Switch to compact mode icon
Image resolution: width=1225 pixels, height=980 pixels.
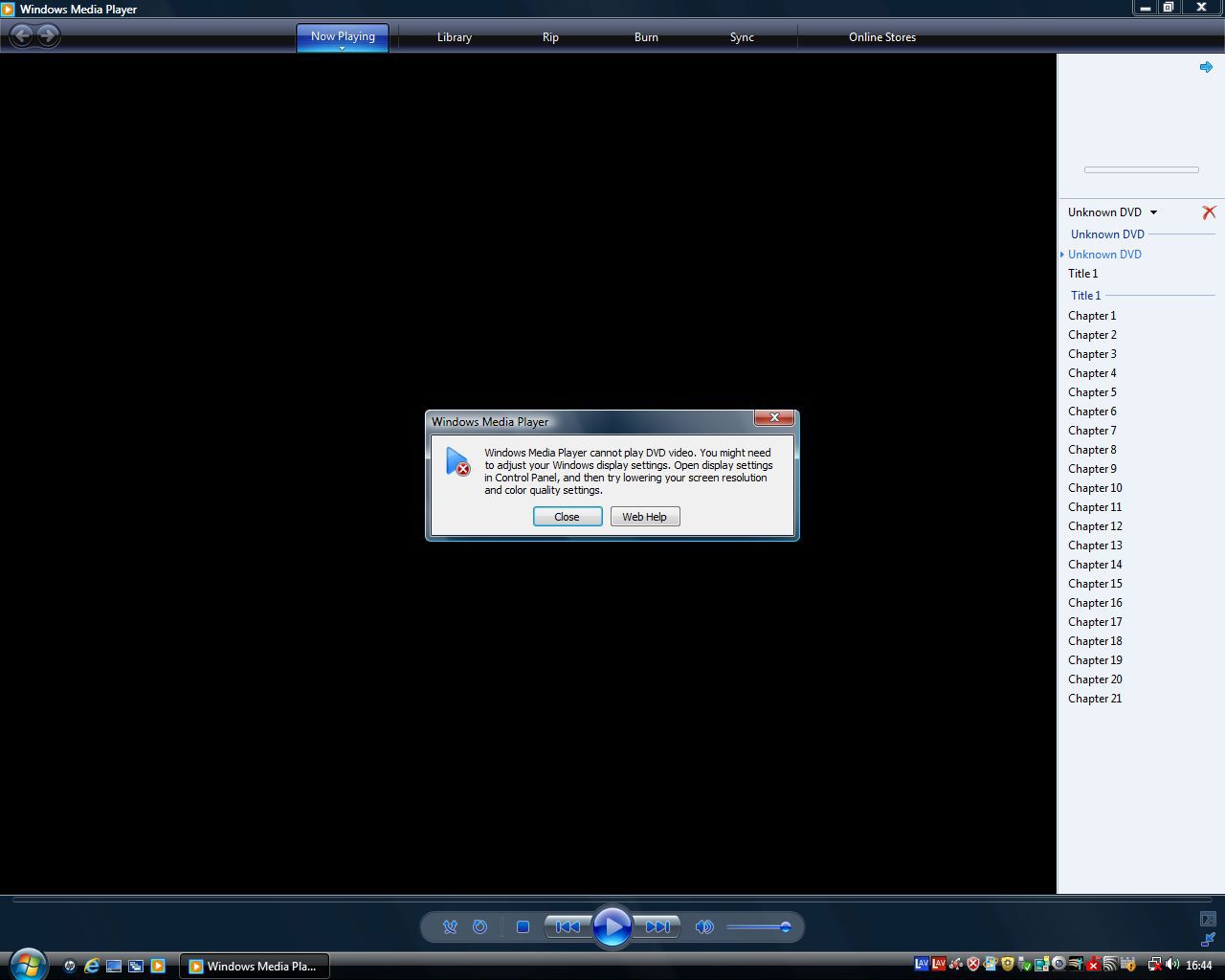tap(1208, 940)
